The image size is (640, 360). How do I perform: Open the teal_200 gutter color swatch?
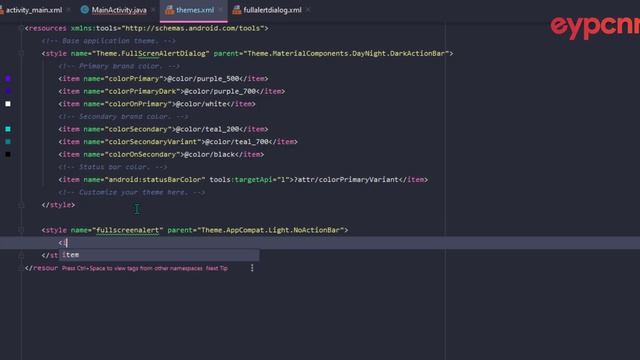point(8,129)
